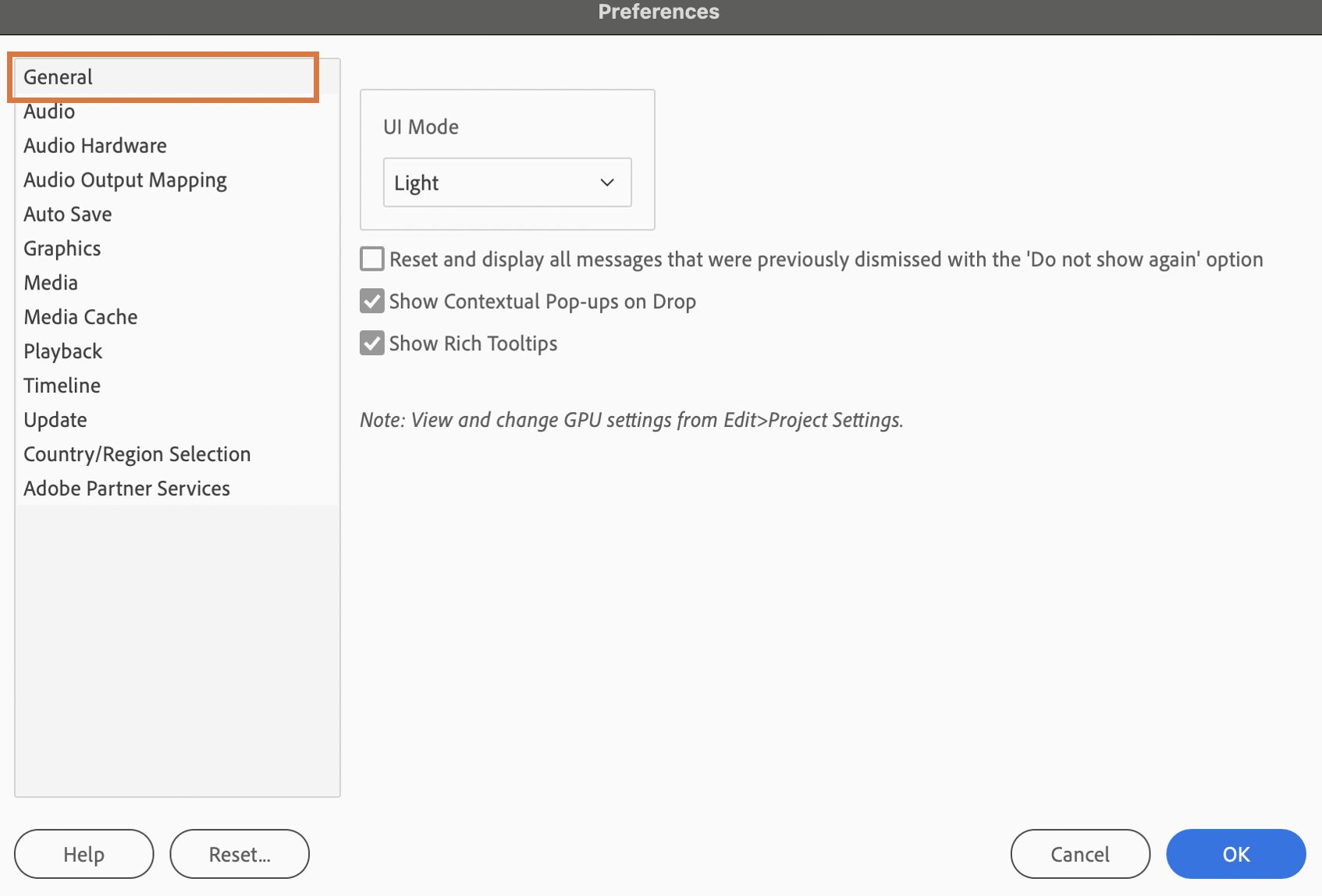The image size is (1322, 896).
Task: Go to Adobe Partner Services
Action: [x=127, y=489]
